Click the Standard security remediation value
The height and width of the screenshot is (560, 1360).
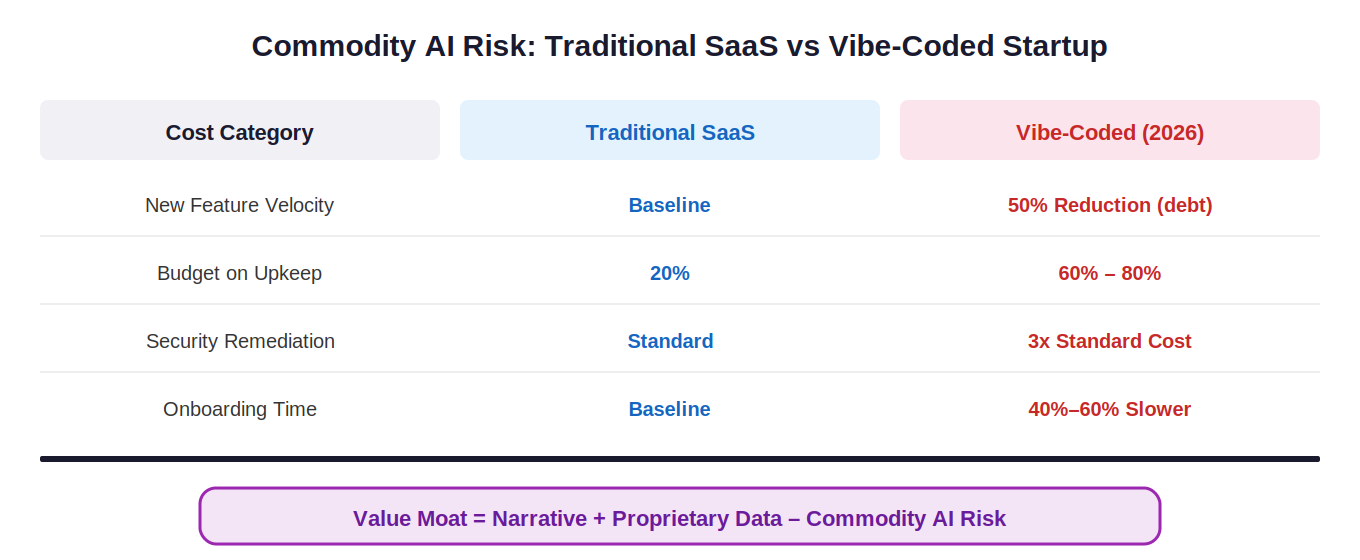(x=670, y=341)
